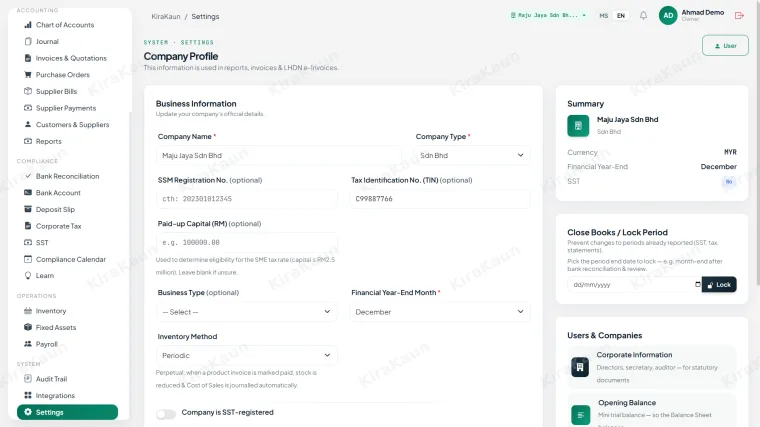
Task: Open the Company Type dropdown
Action: pyautogui.click(x=472, y=156)
